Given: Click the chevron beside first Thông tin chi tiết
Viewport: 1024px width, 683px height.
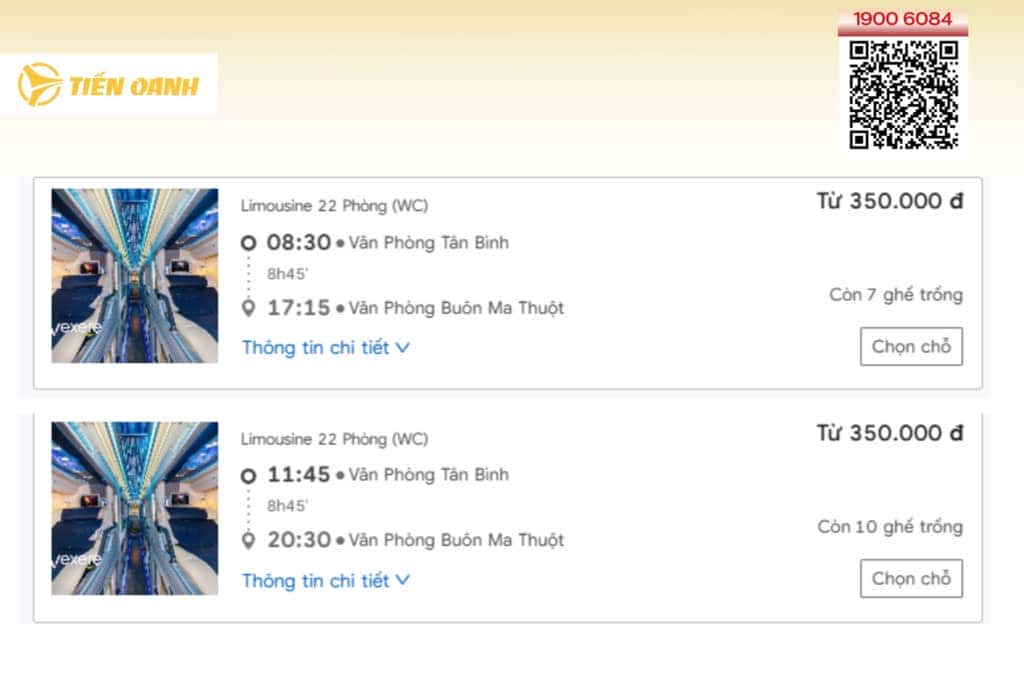Looking at the screenshot, I should (x=403, y=348).
